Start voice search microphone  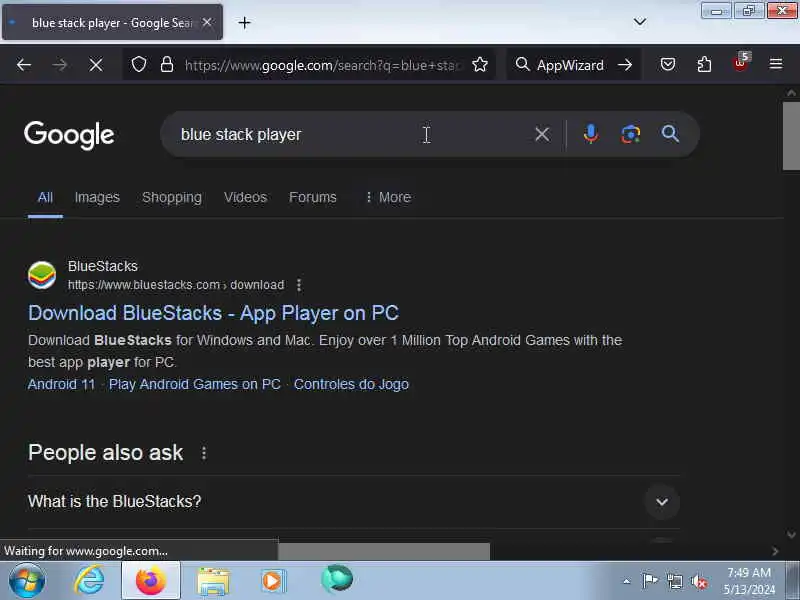591,134
